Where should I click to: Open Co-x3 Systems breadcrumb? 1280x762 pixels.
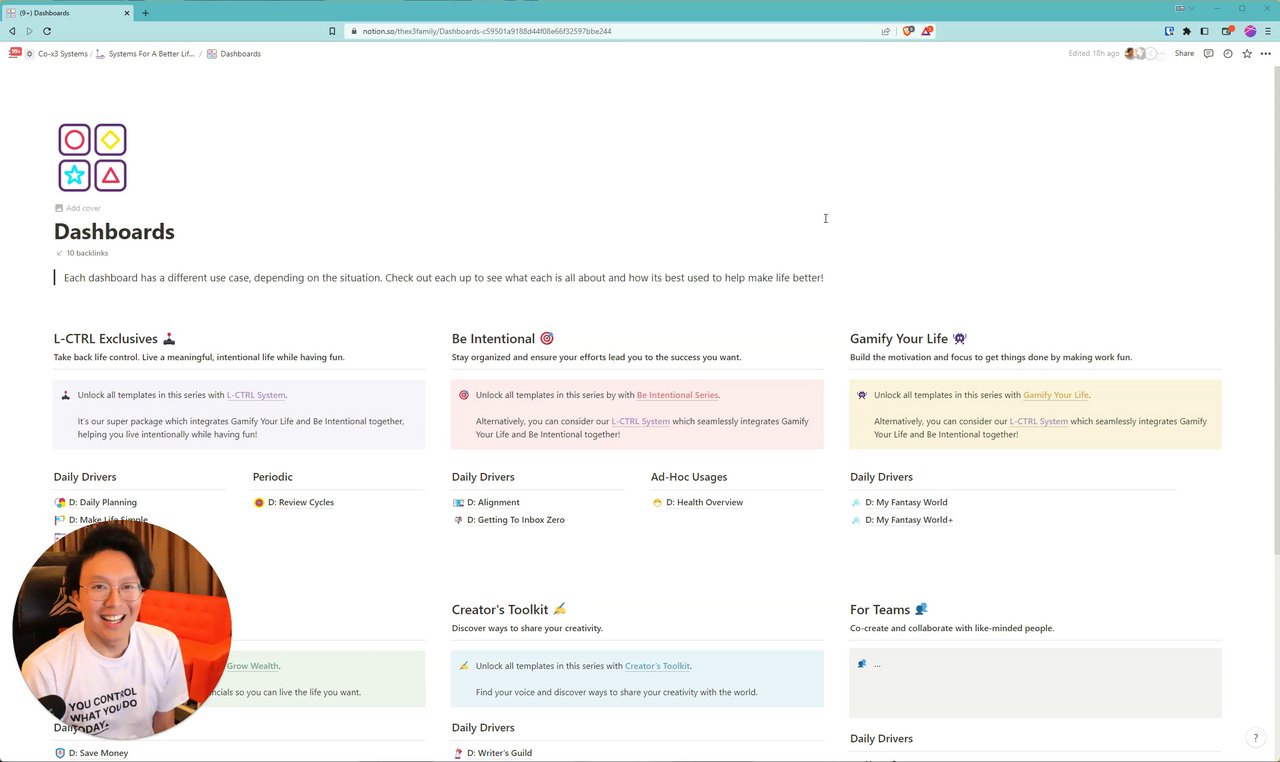click(x=56, y=54)
